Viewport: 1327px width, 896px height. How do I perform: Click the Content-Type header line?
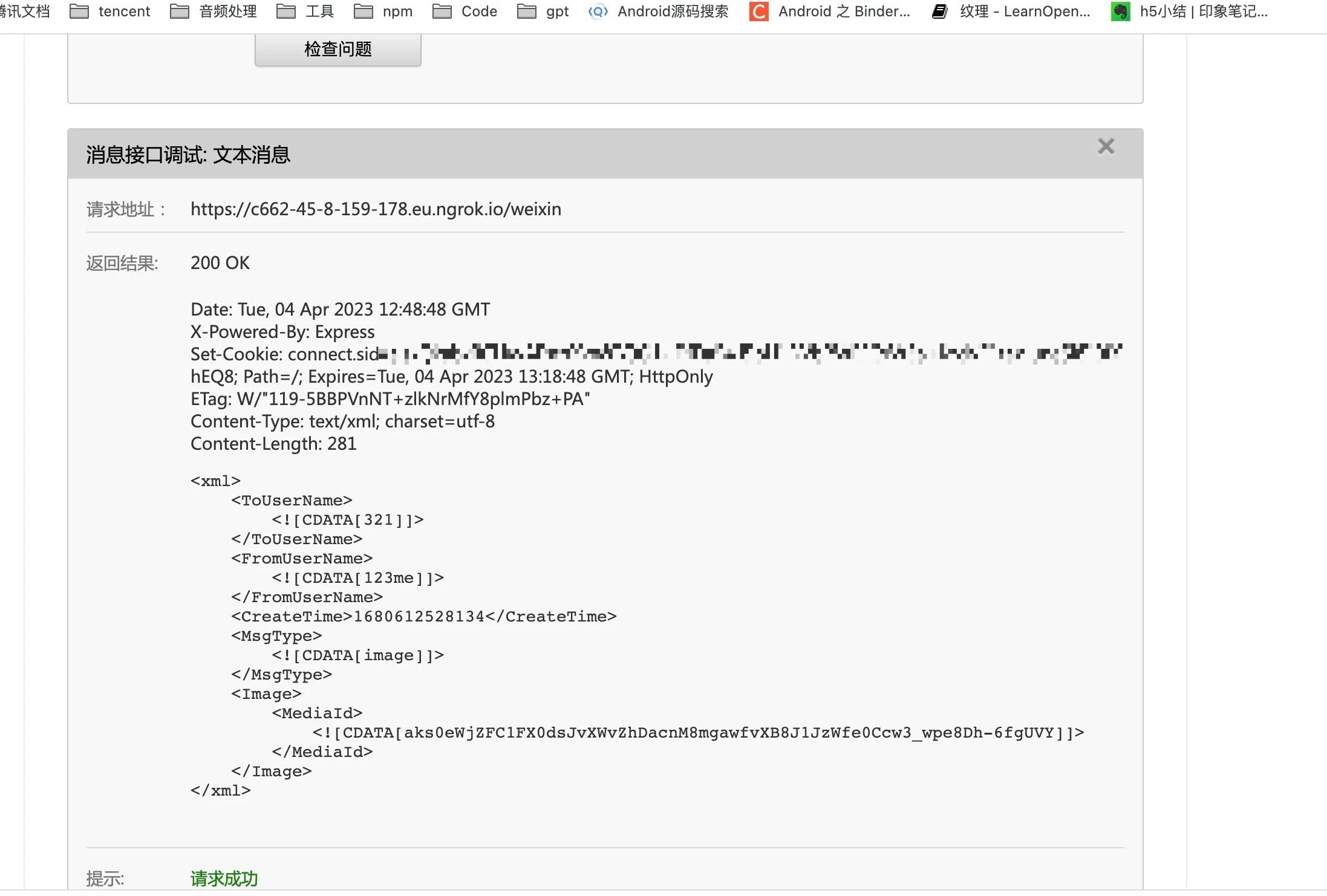342,421
